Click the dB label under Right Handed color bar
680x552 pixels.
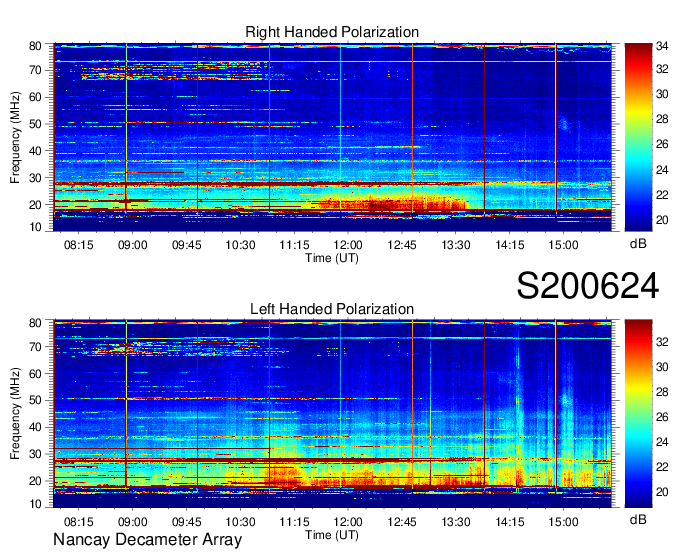pos(638,244)
